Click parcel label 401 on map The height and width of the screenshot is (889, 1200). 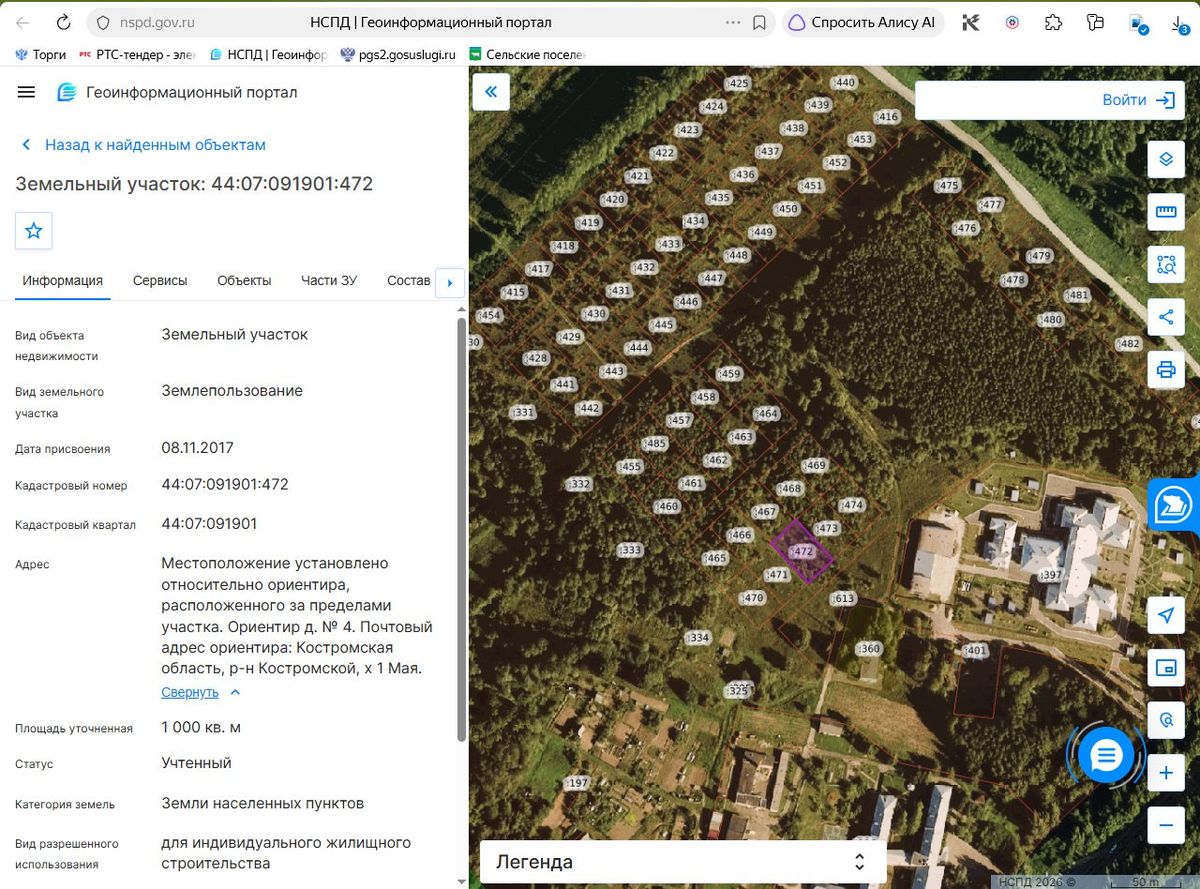click(975, 651)
